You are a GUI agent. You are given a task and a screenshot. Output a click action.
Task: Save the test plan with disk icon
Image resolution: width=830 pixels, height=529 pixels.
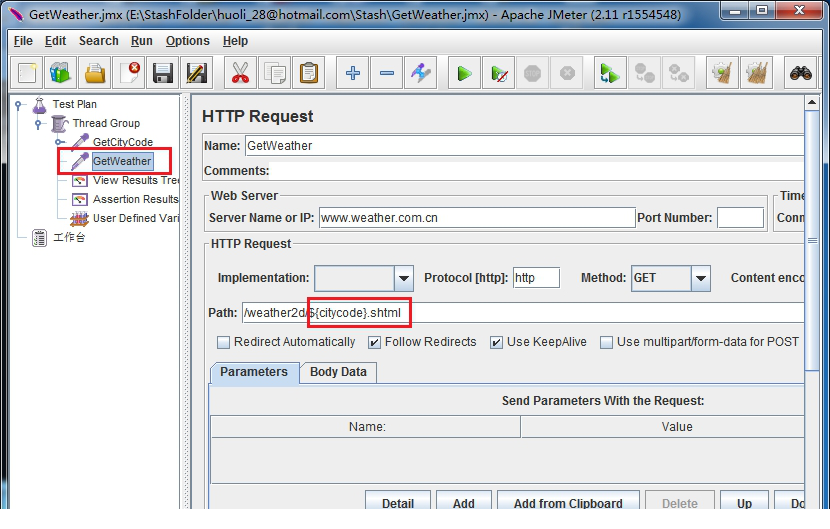tap(163, 73)
